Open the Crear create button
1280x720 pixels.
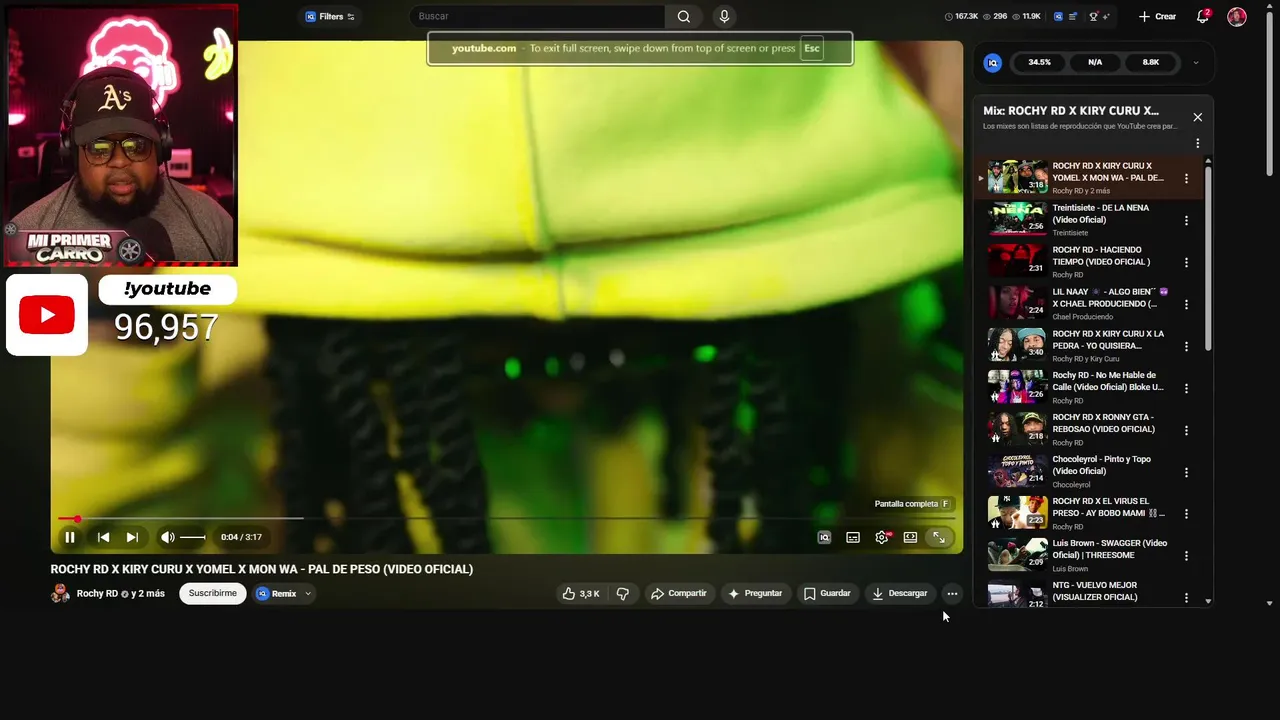coord(1157,16)
